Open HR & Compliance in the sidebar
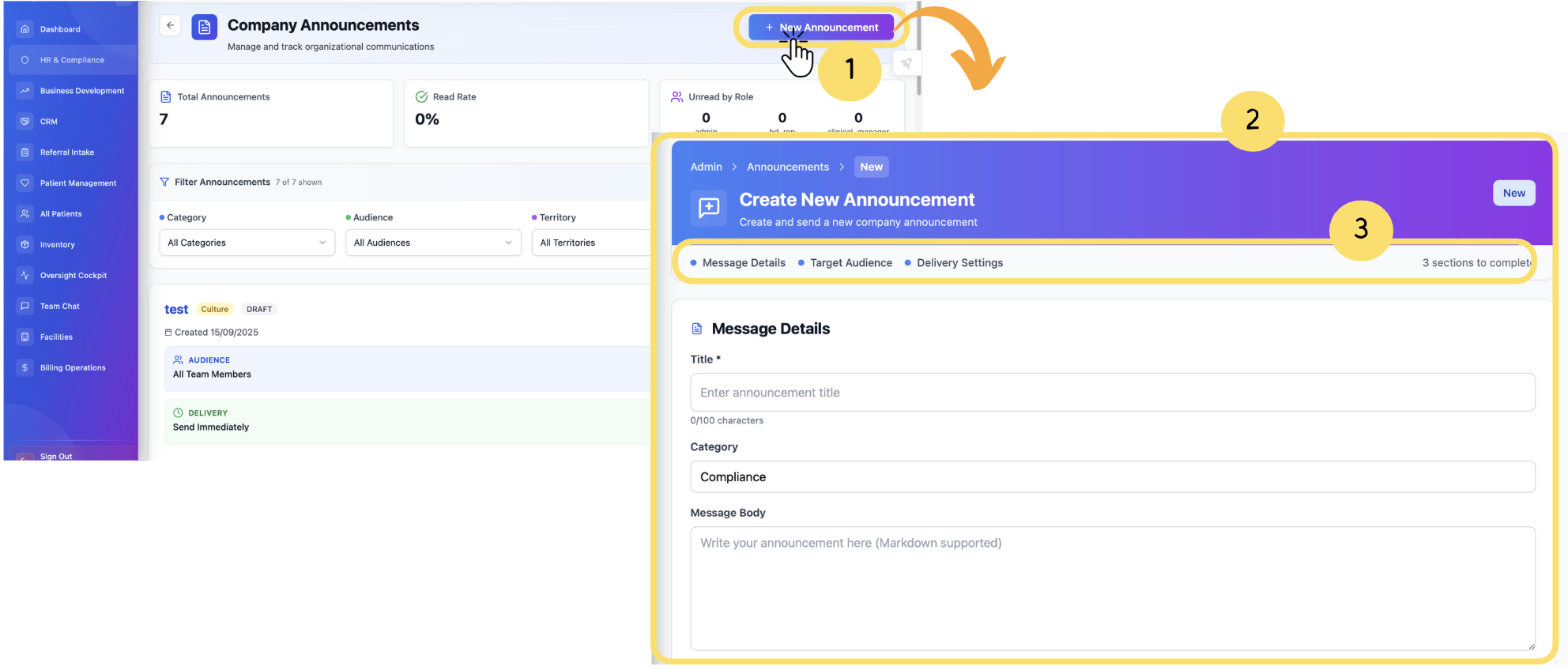Image resolution: width=1568 pixels, height=670 pixels. tap(72, 60)
